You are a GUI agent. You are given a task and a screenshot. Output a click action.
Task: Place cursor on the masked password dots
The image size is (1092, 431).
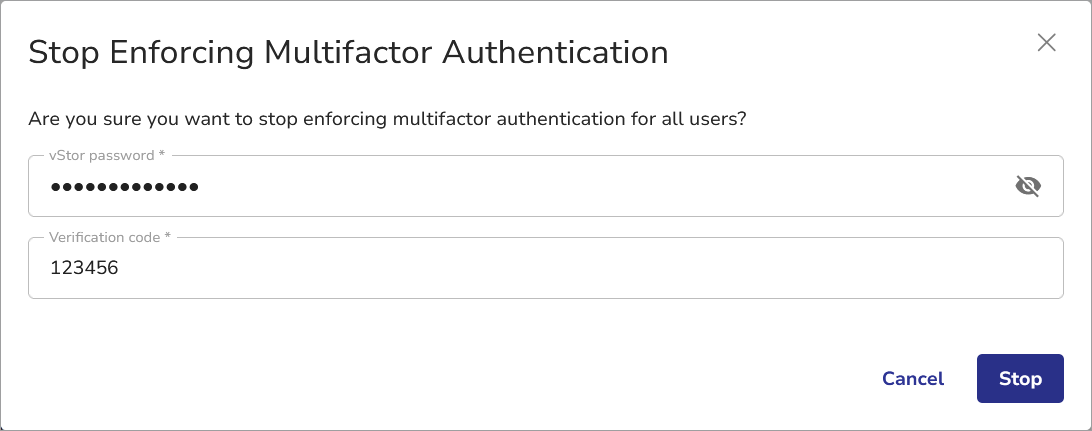(125, 186)
